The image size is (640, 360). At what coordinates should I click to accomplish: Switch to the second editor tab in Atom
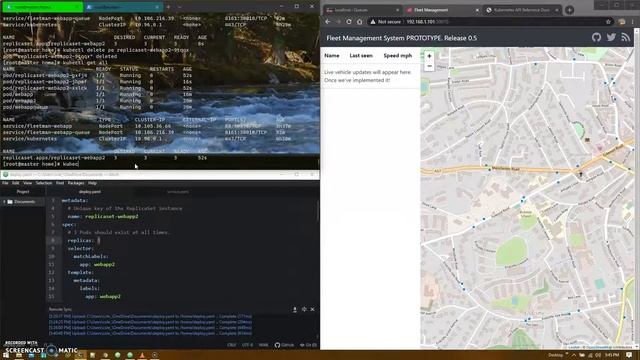pos(178,191)
